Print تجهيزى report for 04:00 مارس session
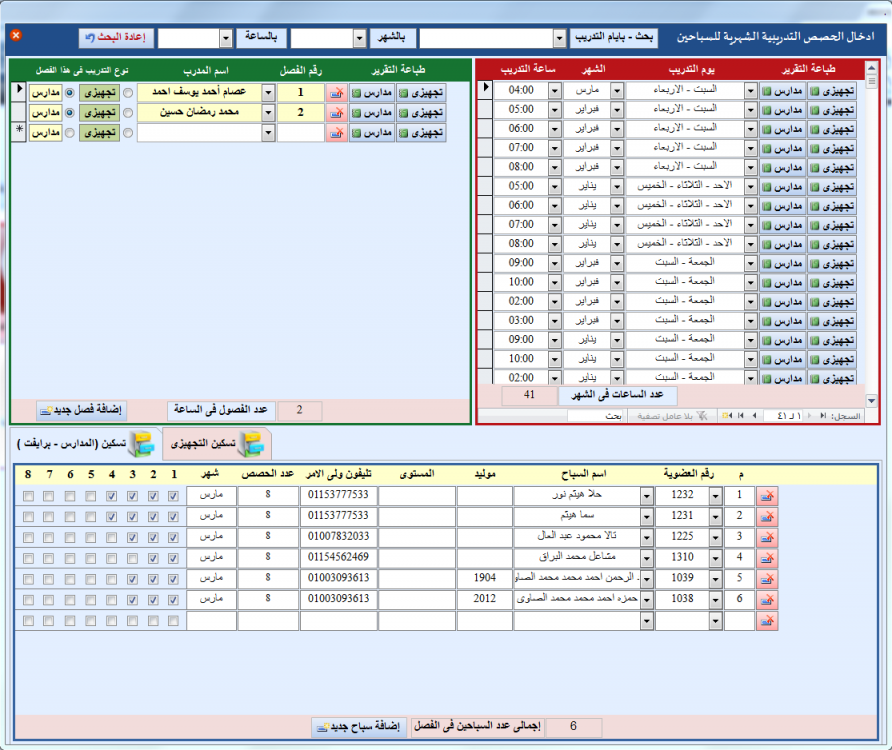The height and width of the screenshot is (750, 892). point(832,91)
